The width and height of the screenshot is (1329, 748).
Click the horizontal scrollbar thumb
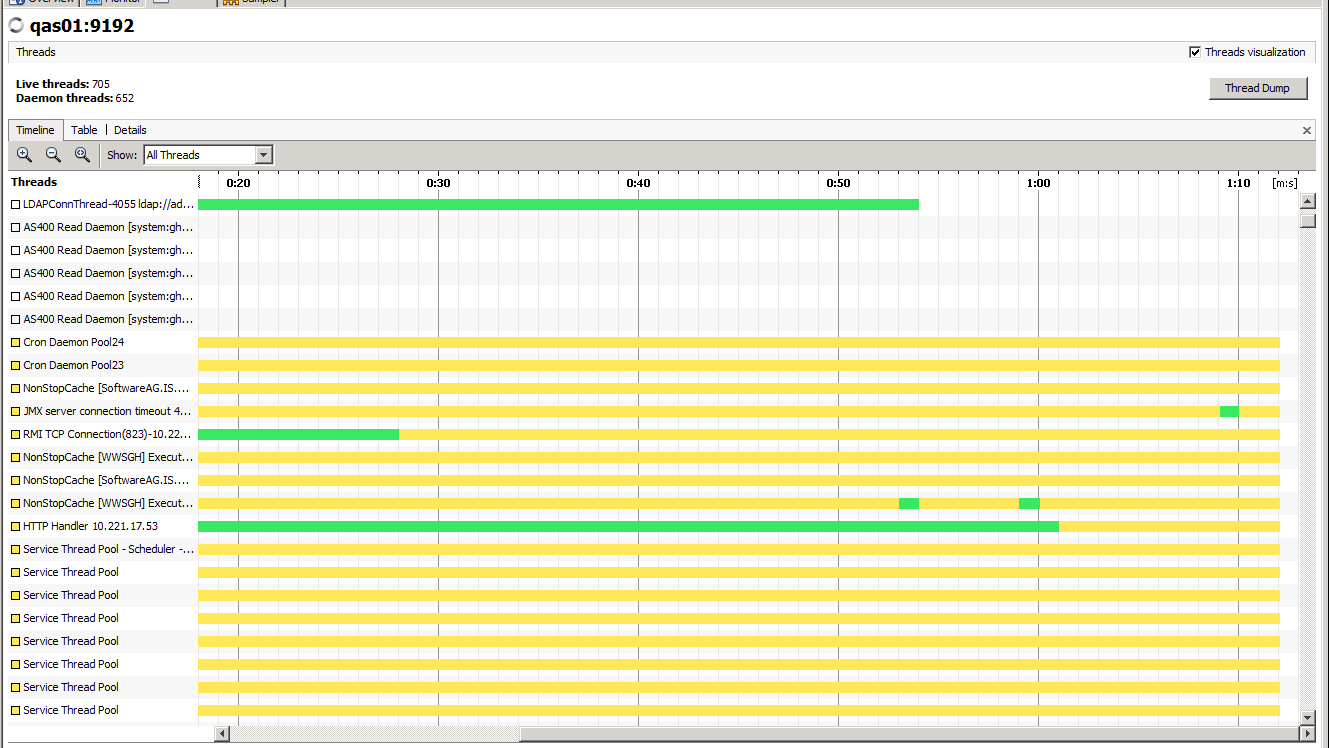[x=909, y=734]
